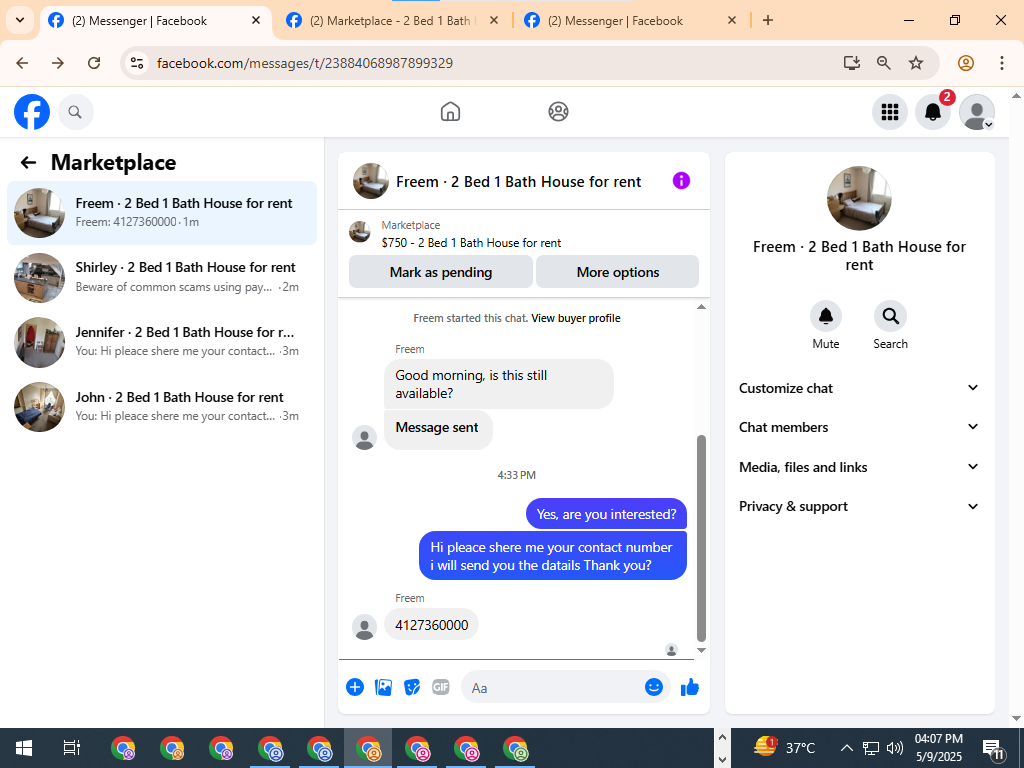
Task: Open the Facebook menu grid icon
Action: point(889,112)
